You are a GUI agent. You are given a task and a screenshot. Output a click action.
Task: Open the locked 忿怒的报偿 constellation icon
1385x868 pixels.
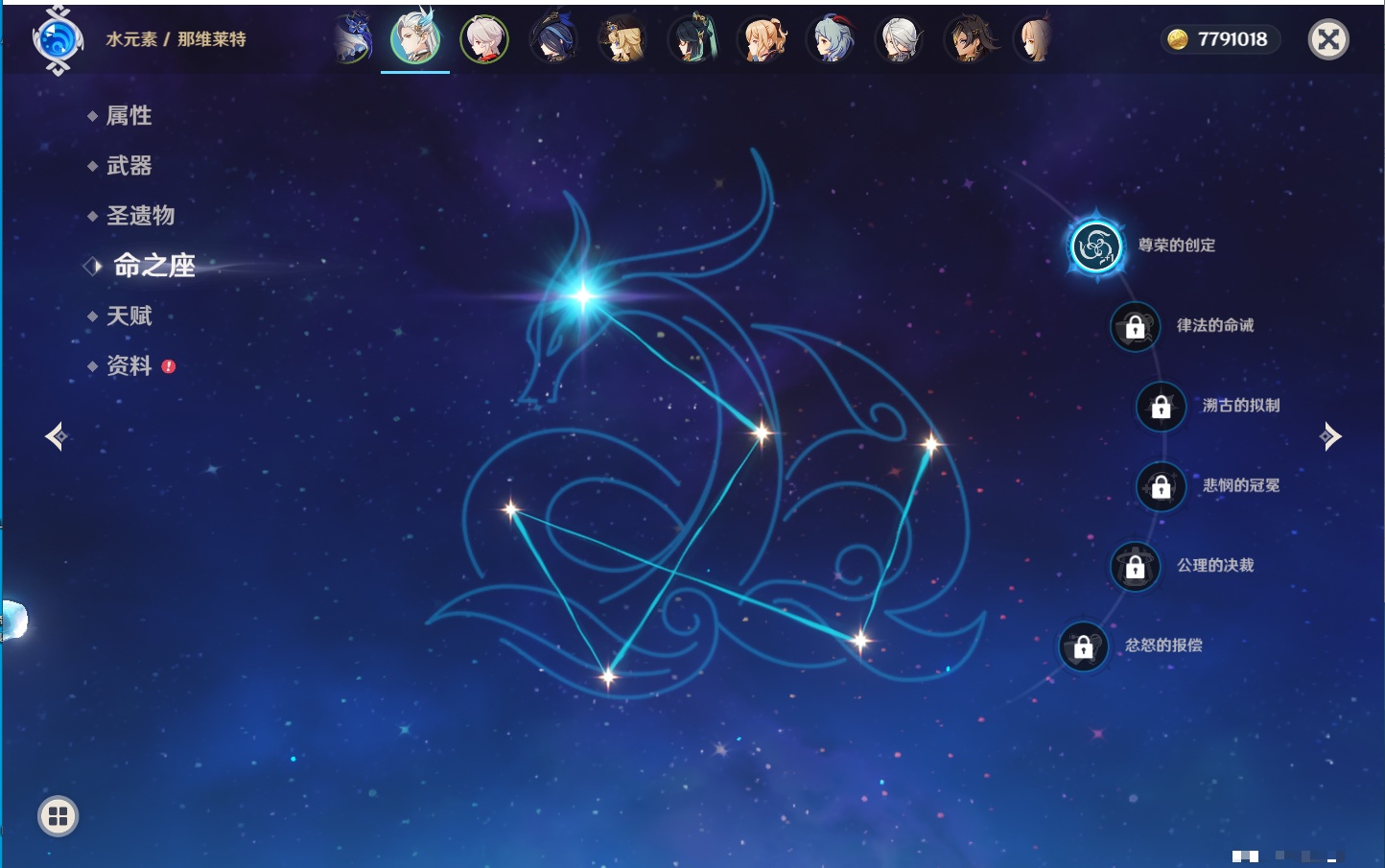coord(1083,647)
